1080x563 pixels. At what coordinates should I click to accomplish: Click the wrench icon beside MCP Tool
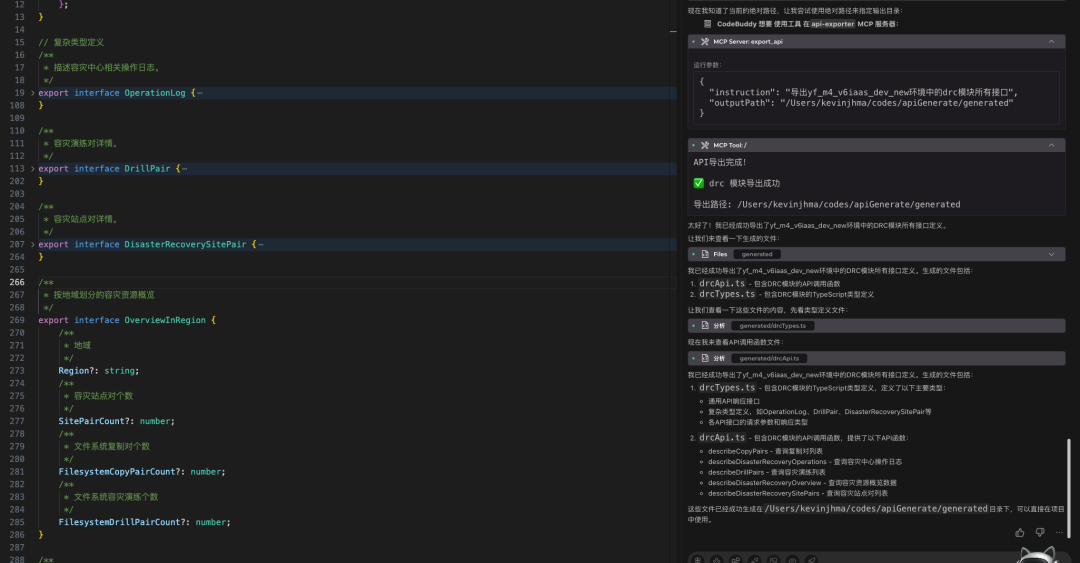704,145
